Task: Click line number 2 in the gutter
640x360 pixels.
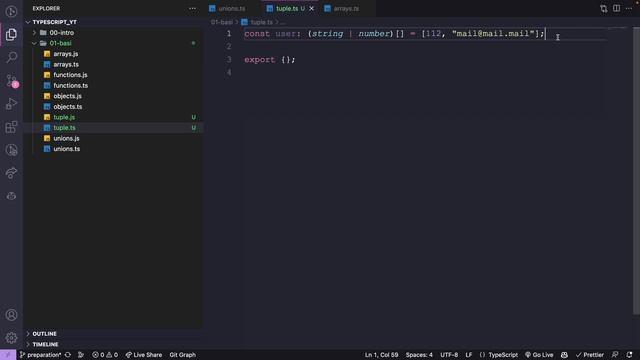Action: pos(229,47)
